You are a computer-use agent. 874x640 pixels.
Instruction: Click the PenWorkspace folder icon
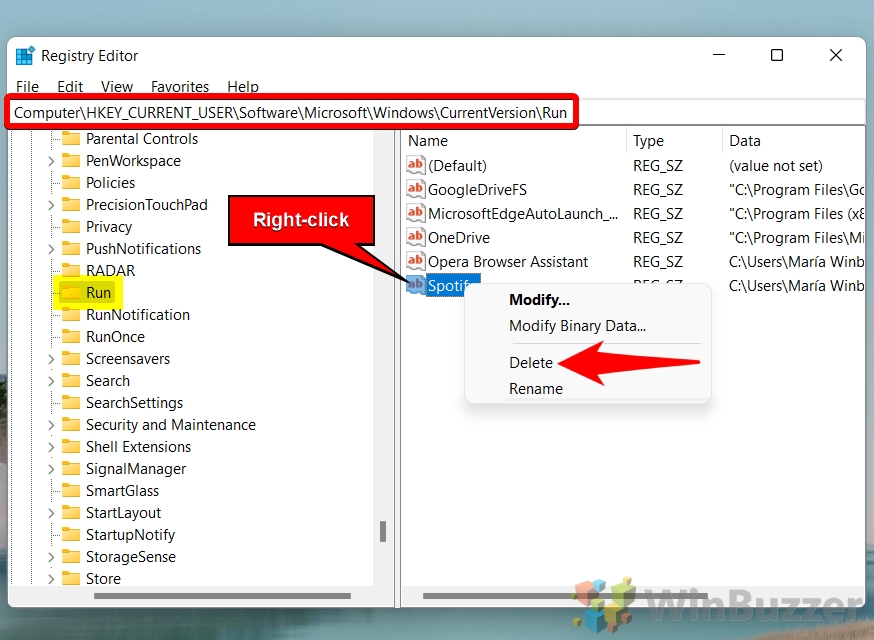click(x=71, y=161)
